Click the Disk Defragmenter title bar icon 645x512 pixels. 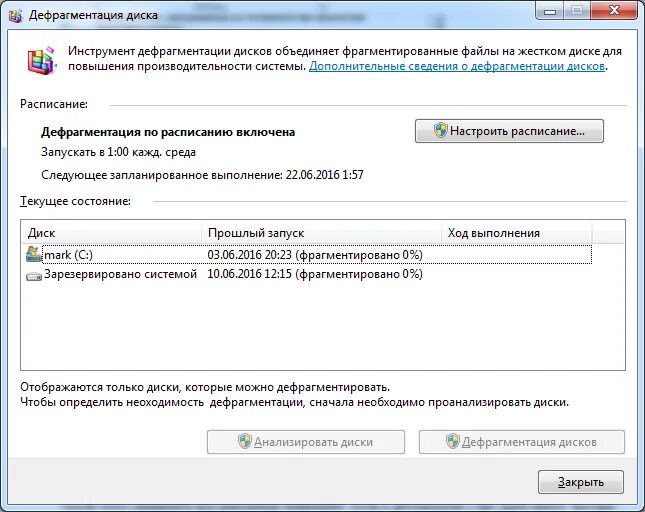(16, 16)
